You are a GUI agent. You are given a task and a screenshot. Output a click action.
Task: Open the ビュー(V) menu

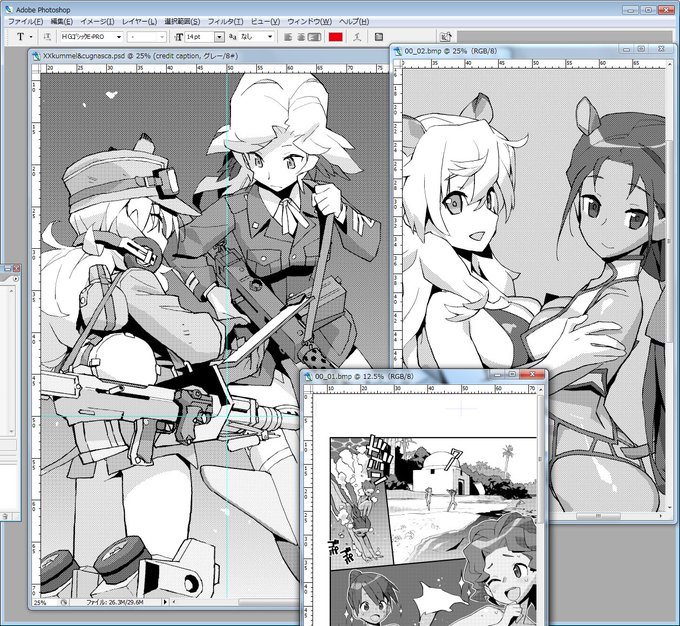coord(265,21)
